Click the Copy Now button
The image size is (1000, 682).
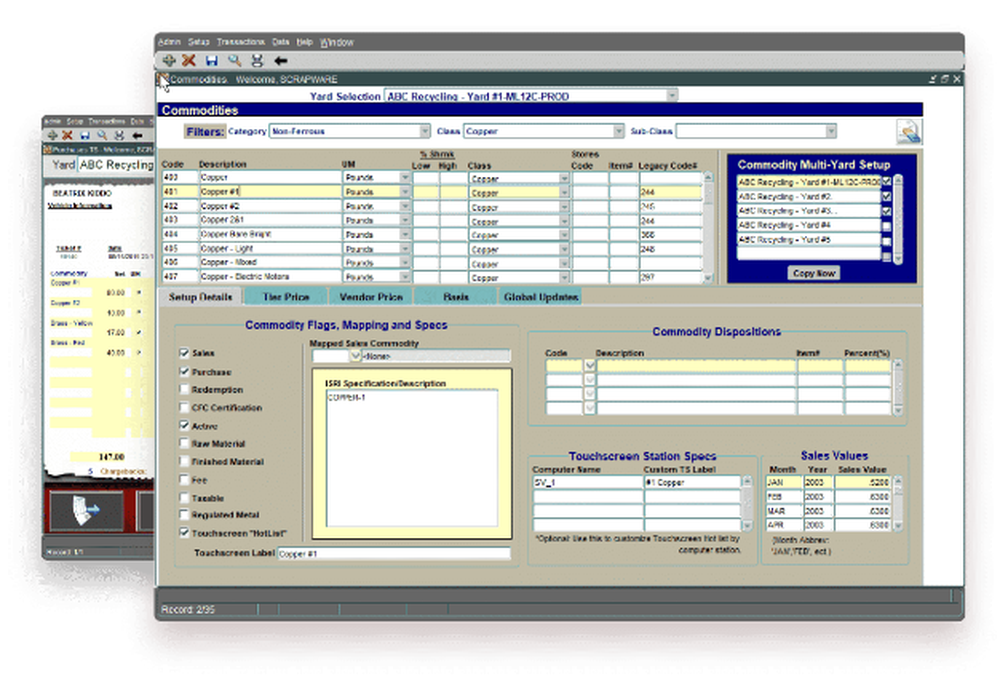coord(814,273)
